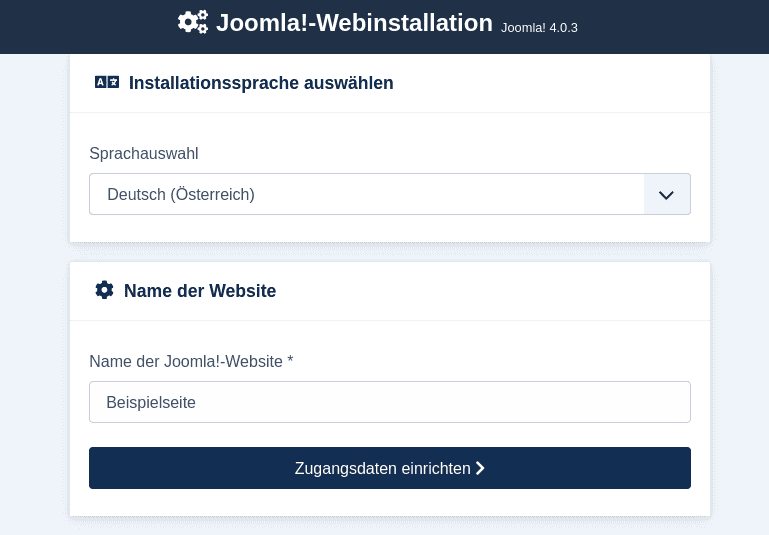Image resolution: width=769 pixels, height=535 pixels.
Task: Click the light background right of the cards
Action: click(x=740, y=300)
